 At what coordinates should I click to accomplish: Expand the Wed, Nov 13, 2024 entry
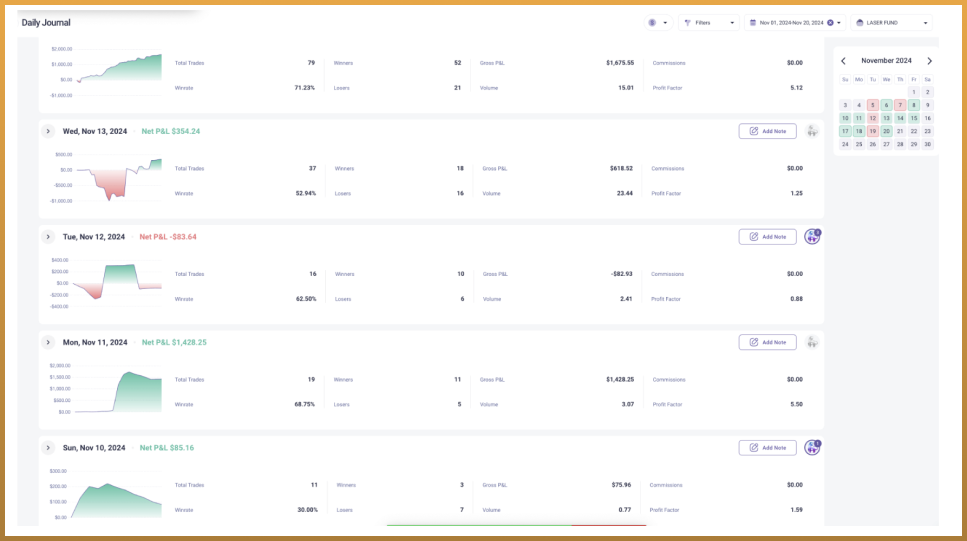(48, 131)
